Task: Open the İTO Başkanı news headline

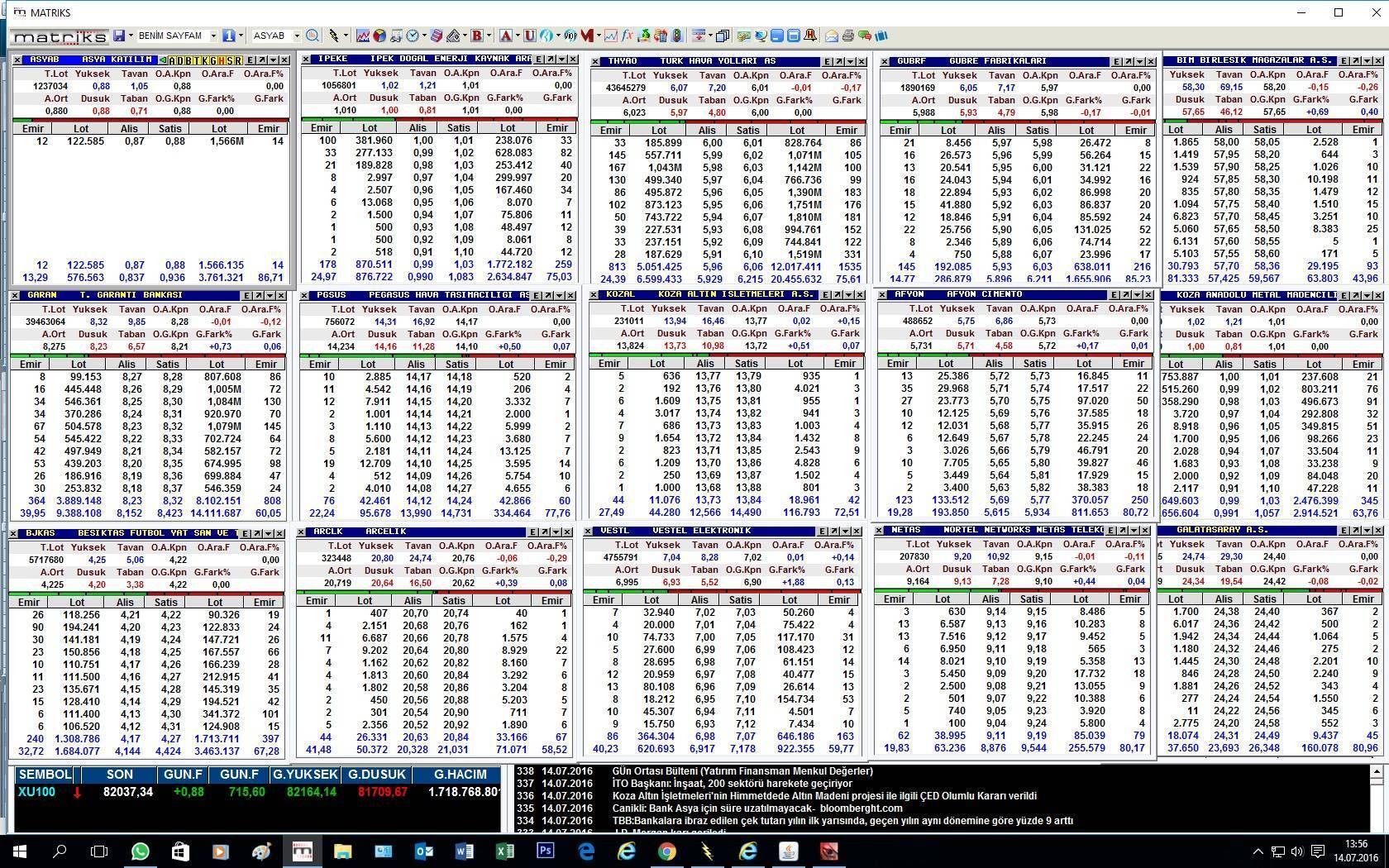Action: pyautogui.click(x=732, y=784)
